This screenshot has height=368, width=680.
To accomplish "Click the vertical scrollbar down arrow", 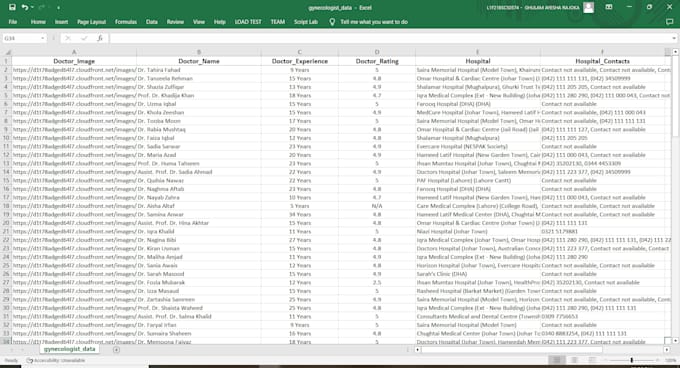I will coord(675,341).
